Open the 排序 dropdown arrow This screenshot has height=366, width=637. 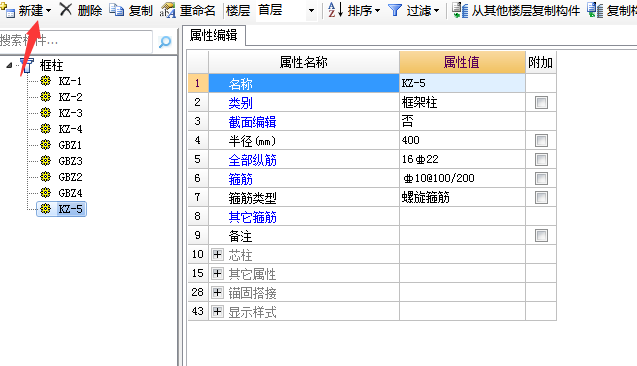[377, 11]
